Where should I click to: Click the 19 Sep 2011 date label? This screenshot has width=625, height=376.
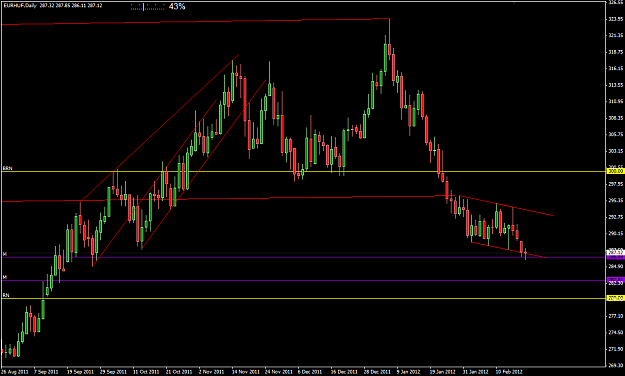80,372
